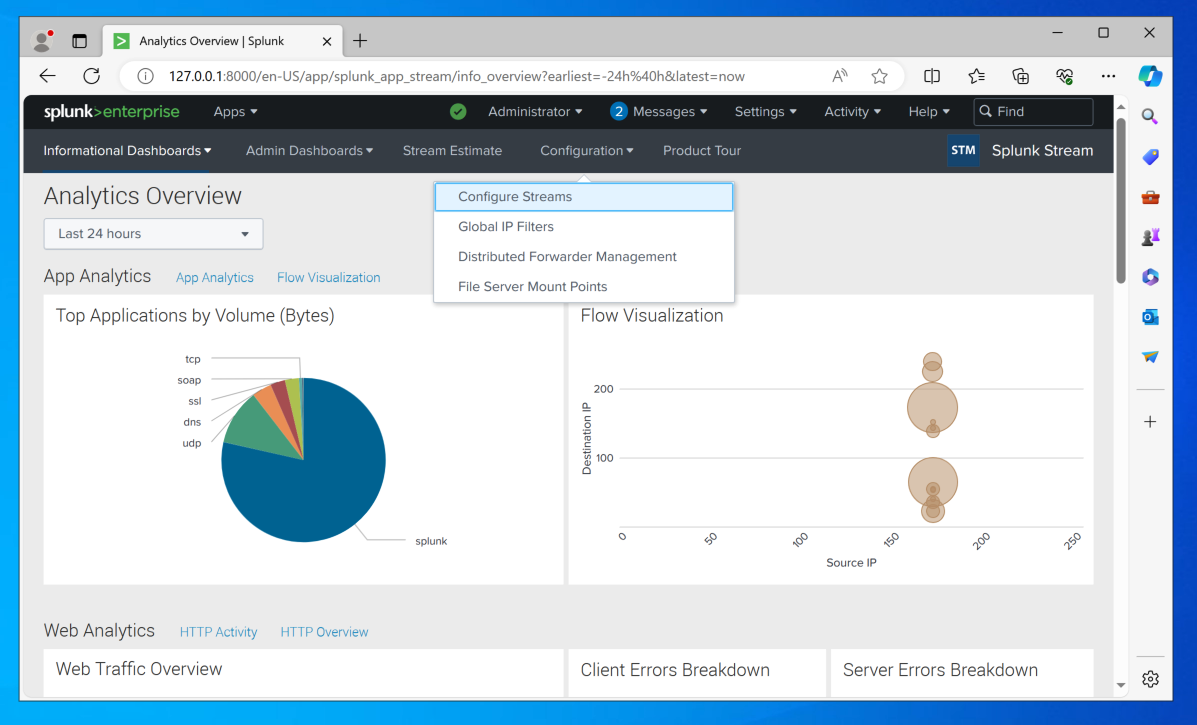Follow the HTTP Overview link
This screenshot has width=1197, height=725.
click(x=324, y=632)
